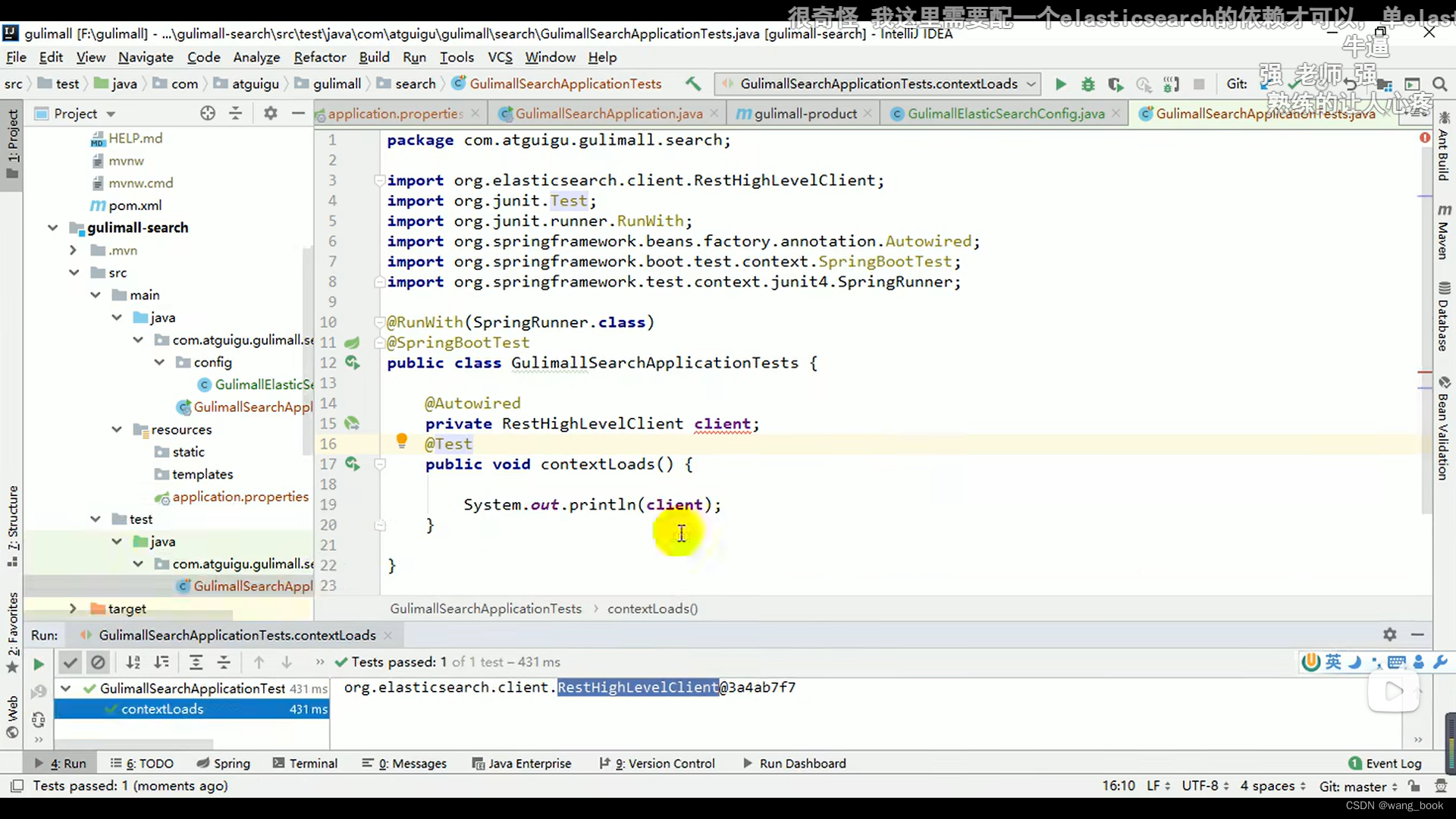Fold the import block at line 3
The image size is (1456, 819).
tap(379, 180)
